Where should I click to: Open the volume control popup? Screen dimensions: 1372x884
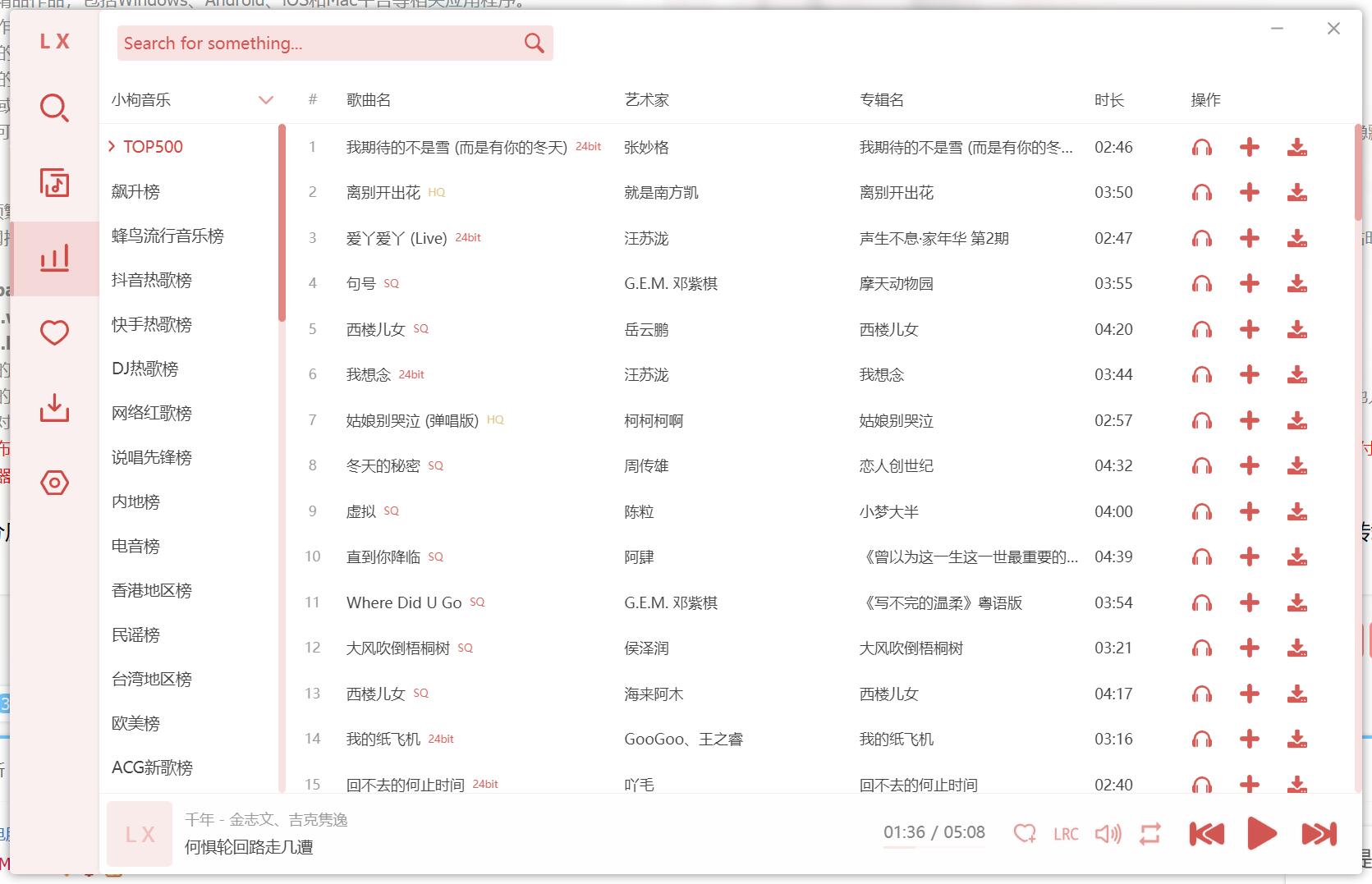pyautogui.click(x=1108, y=834)
